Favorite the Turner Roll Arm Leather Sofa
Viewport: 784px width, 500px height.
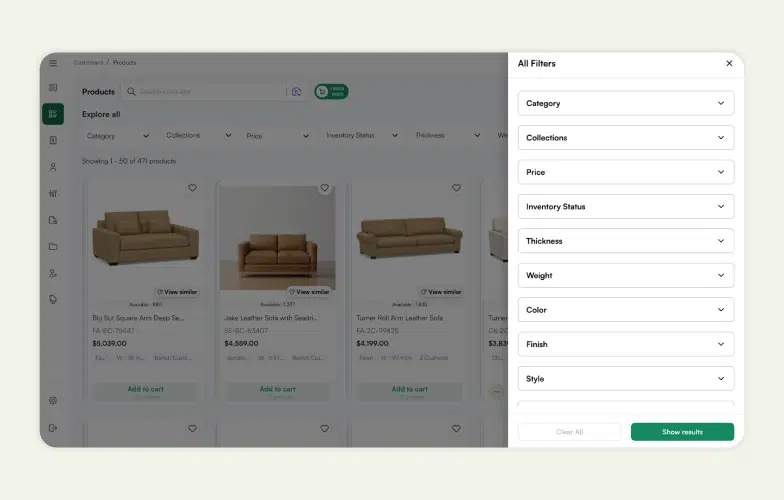456,188
